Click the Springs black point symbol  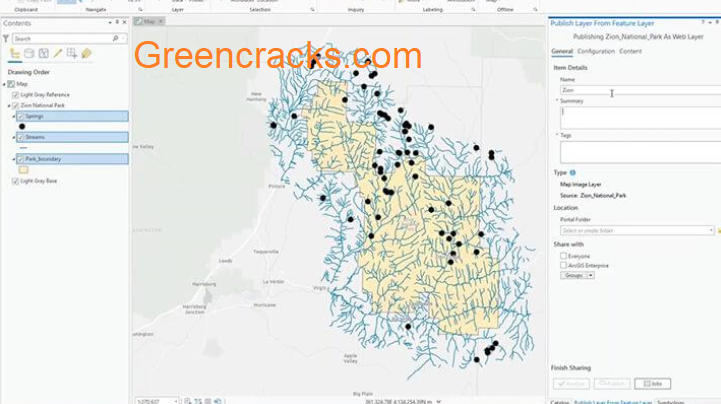coord(22,126)
